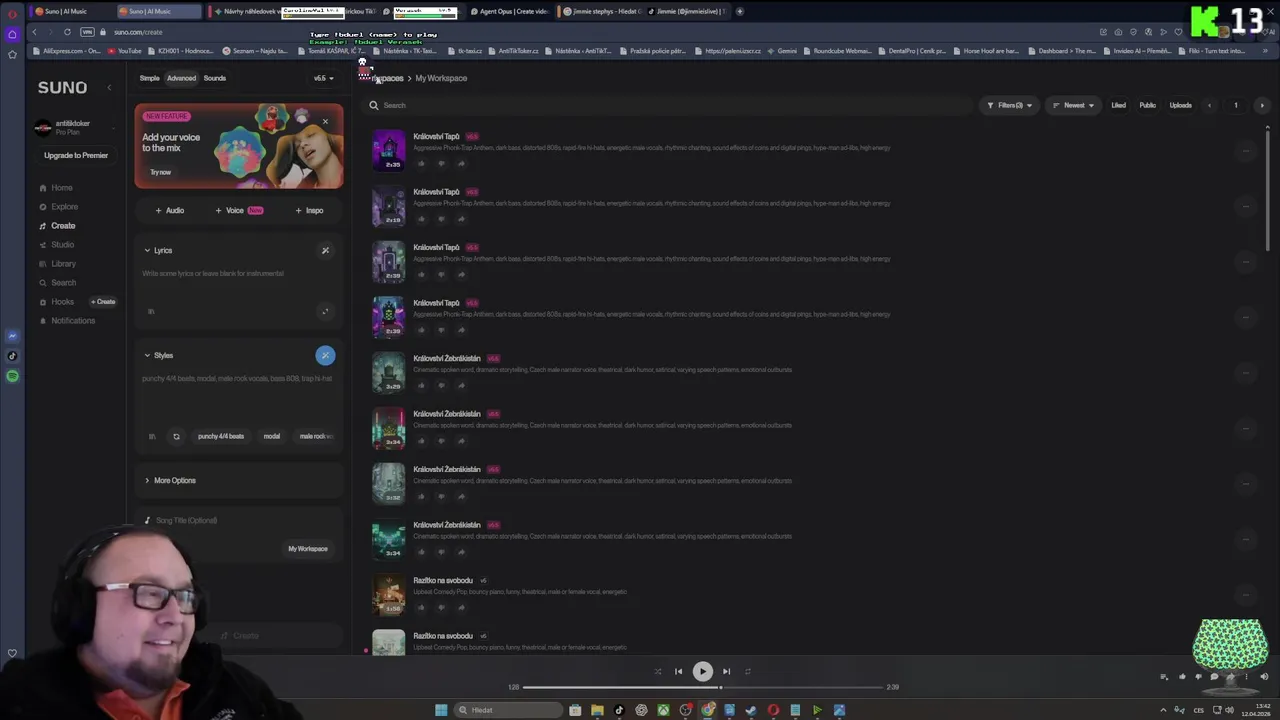Image resolution: width=1280 pixels, height=720 pixels.
Task: Like the 2:35 Království Tapů track
Action: (421, 164)
